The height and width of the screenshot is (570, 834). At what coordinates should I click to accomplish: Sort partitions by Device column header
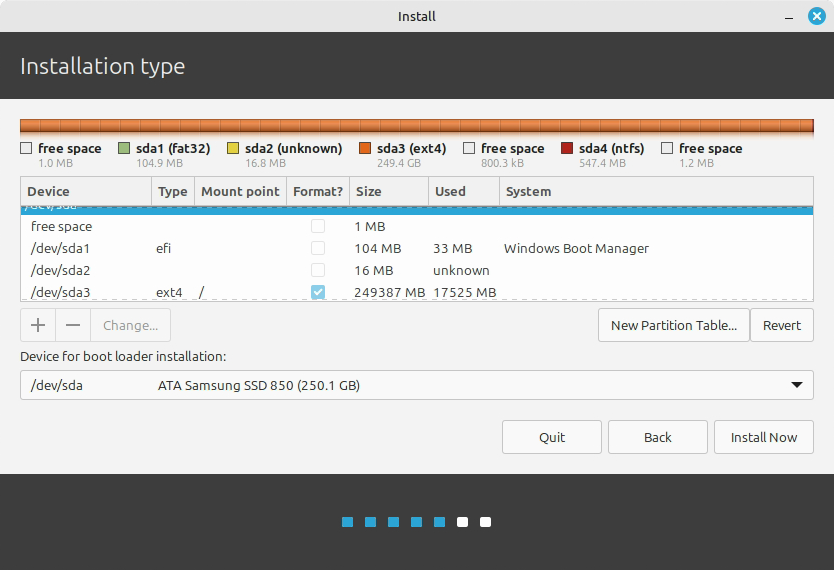pyautogui.click(x=86, y=191)
